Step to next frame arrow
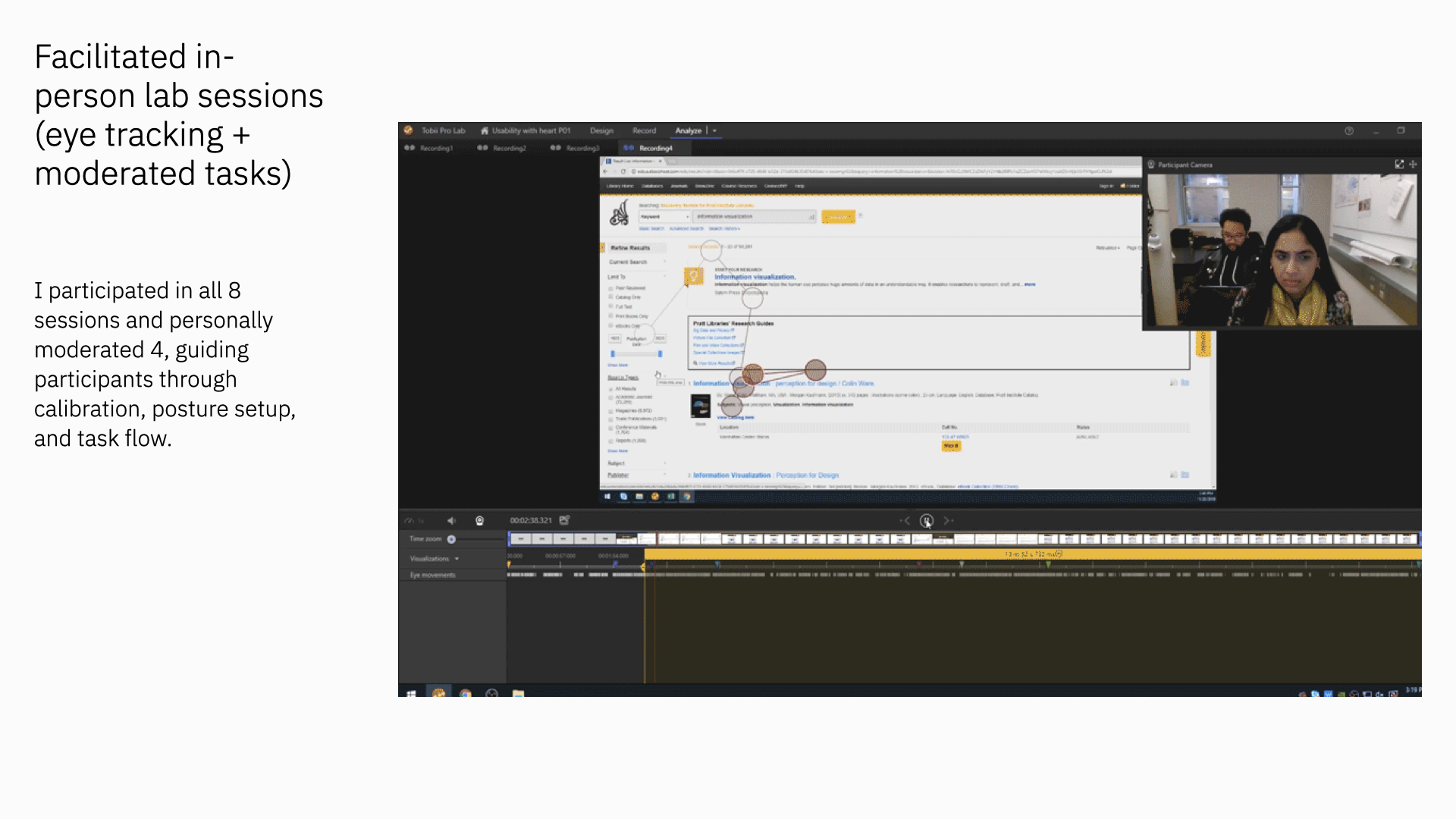1456x819 pixels. pos(948,520)
